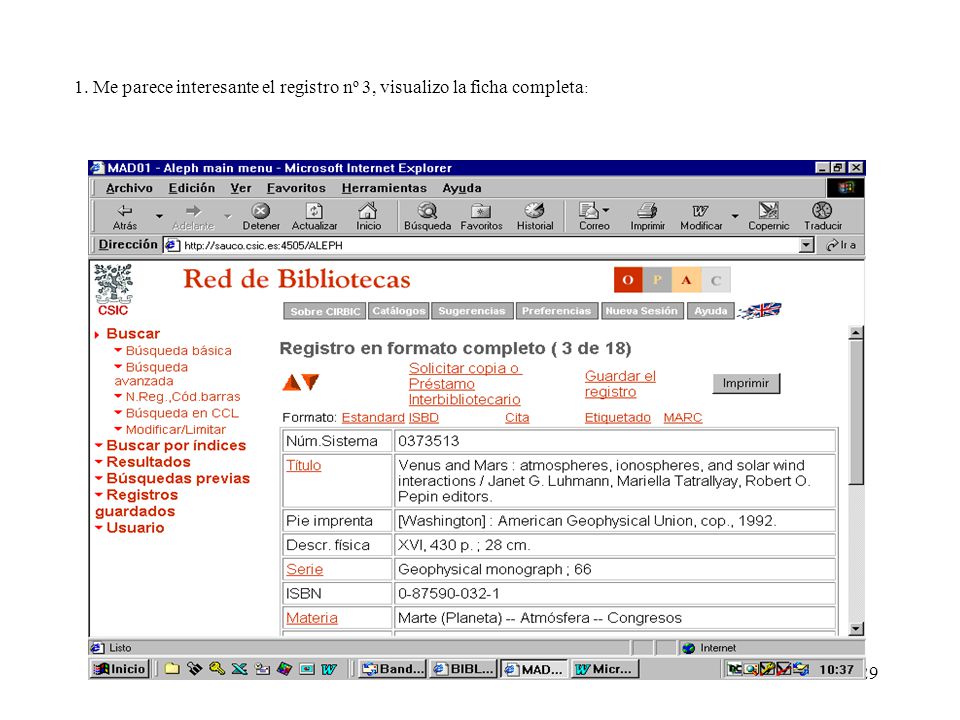Switch format to Etiquetado
Viewport: 960px width, 720px height.
click(x=617, y=418)
